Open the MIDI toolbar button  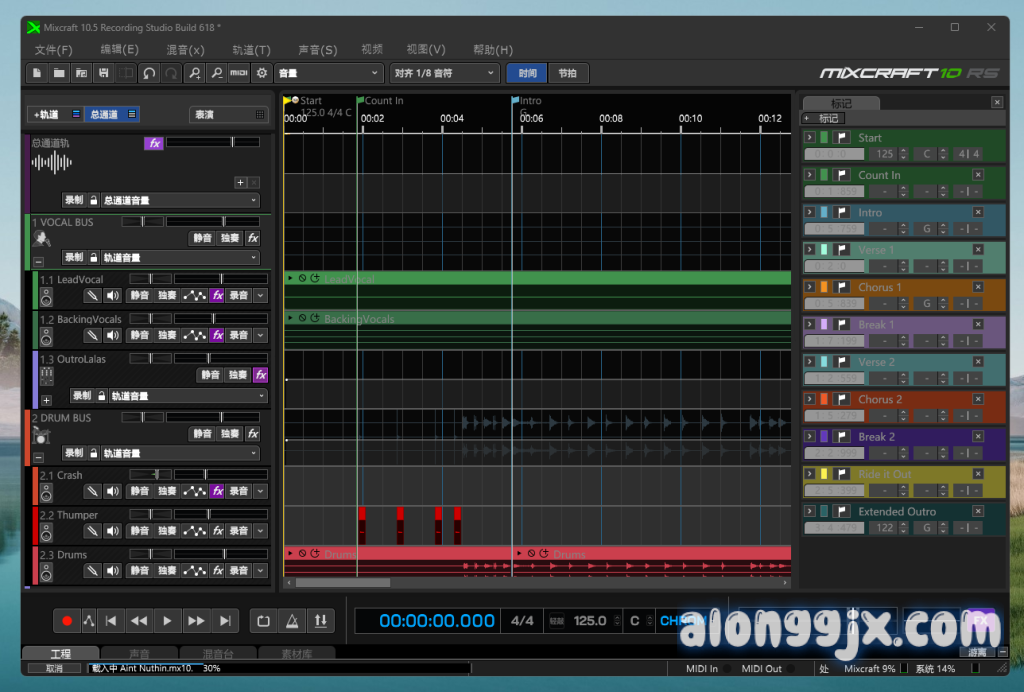click(239, 73)
